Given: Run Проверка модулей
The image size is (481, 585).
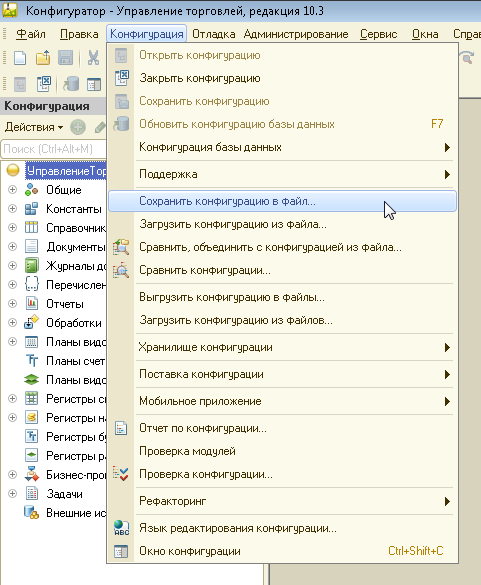Looking at the screenshot, I should tap(282, 451).
